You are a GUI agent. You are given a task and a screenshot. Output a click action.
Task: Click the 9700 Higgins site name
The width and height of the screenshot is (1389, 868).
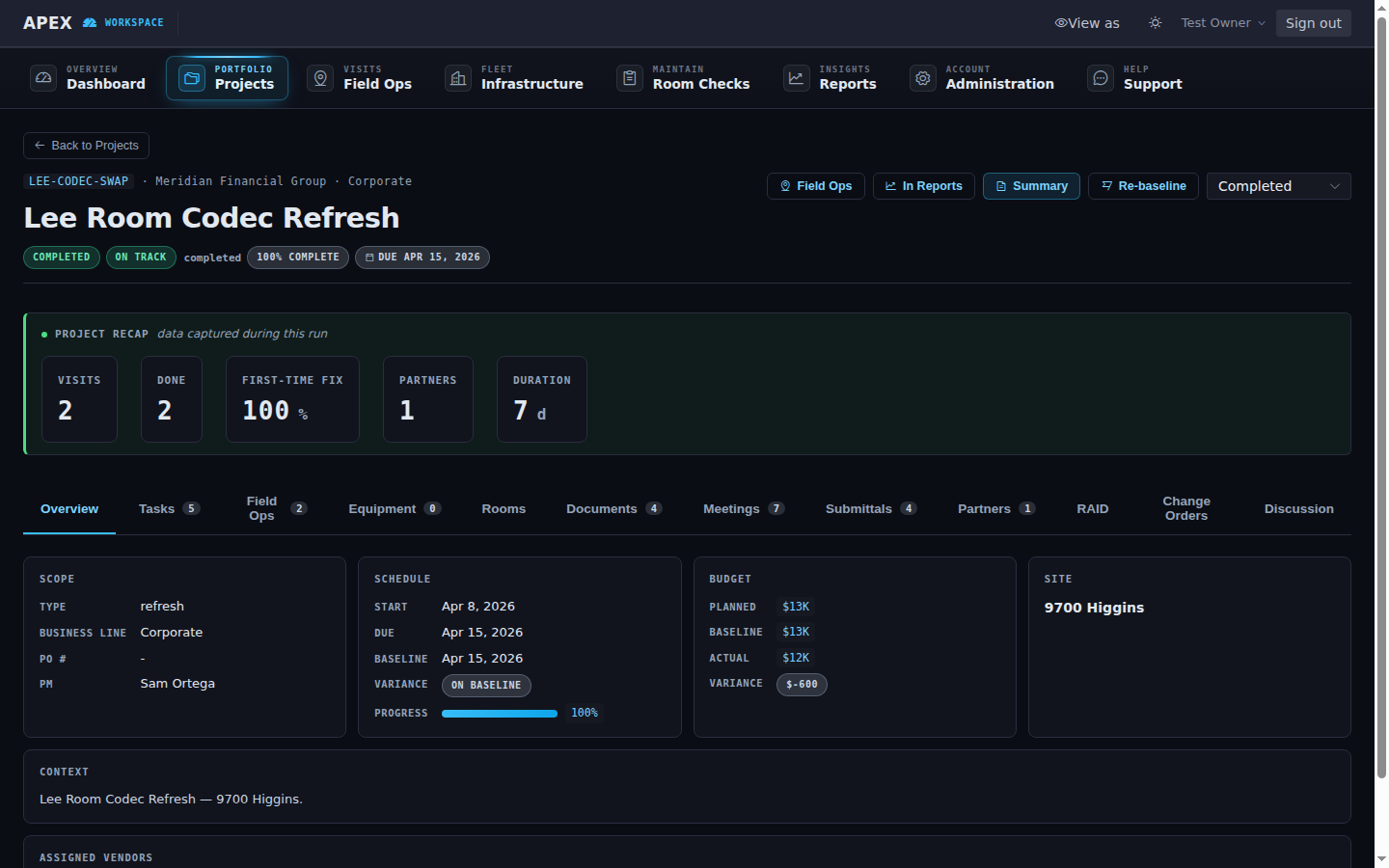tap(1094, 608)
